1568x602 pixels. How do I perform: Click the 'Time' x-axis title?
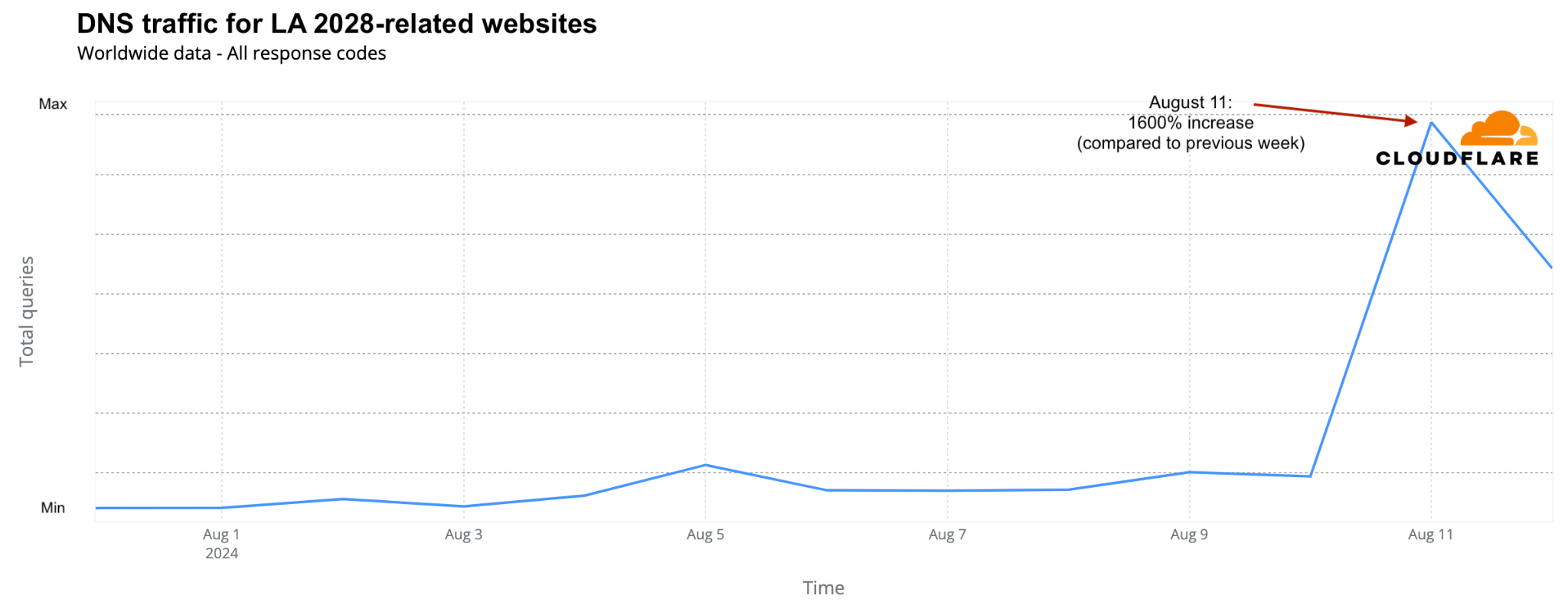(823, 587)
